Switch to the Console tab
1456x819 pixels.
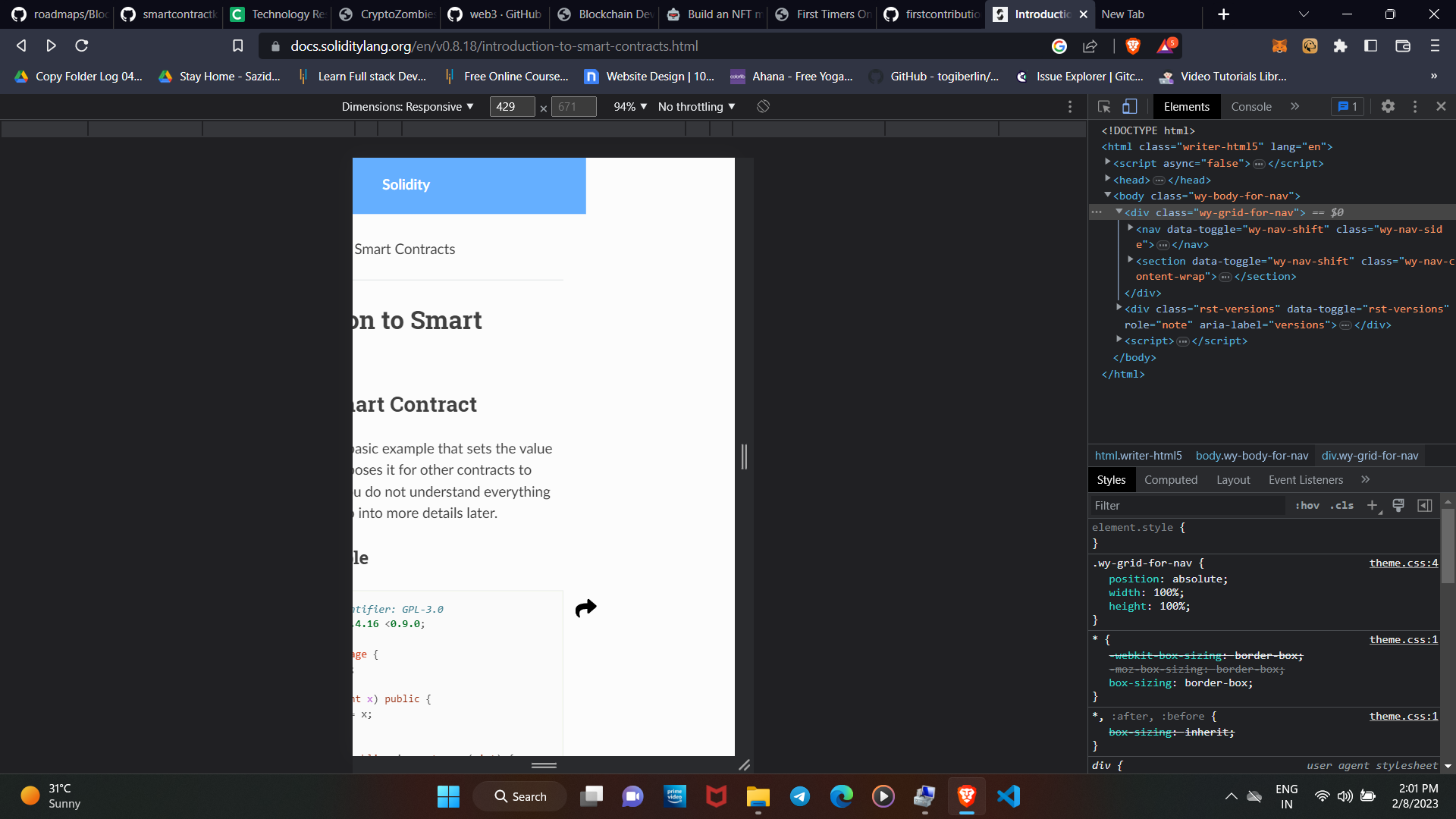pos(1251,106)
